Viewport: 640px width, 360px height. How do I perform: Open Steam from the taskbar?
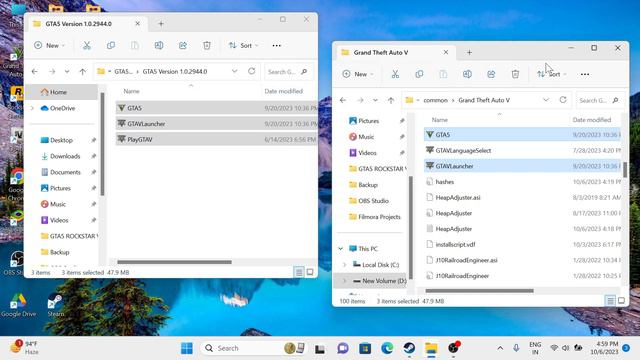click(x=409, y=348)
